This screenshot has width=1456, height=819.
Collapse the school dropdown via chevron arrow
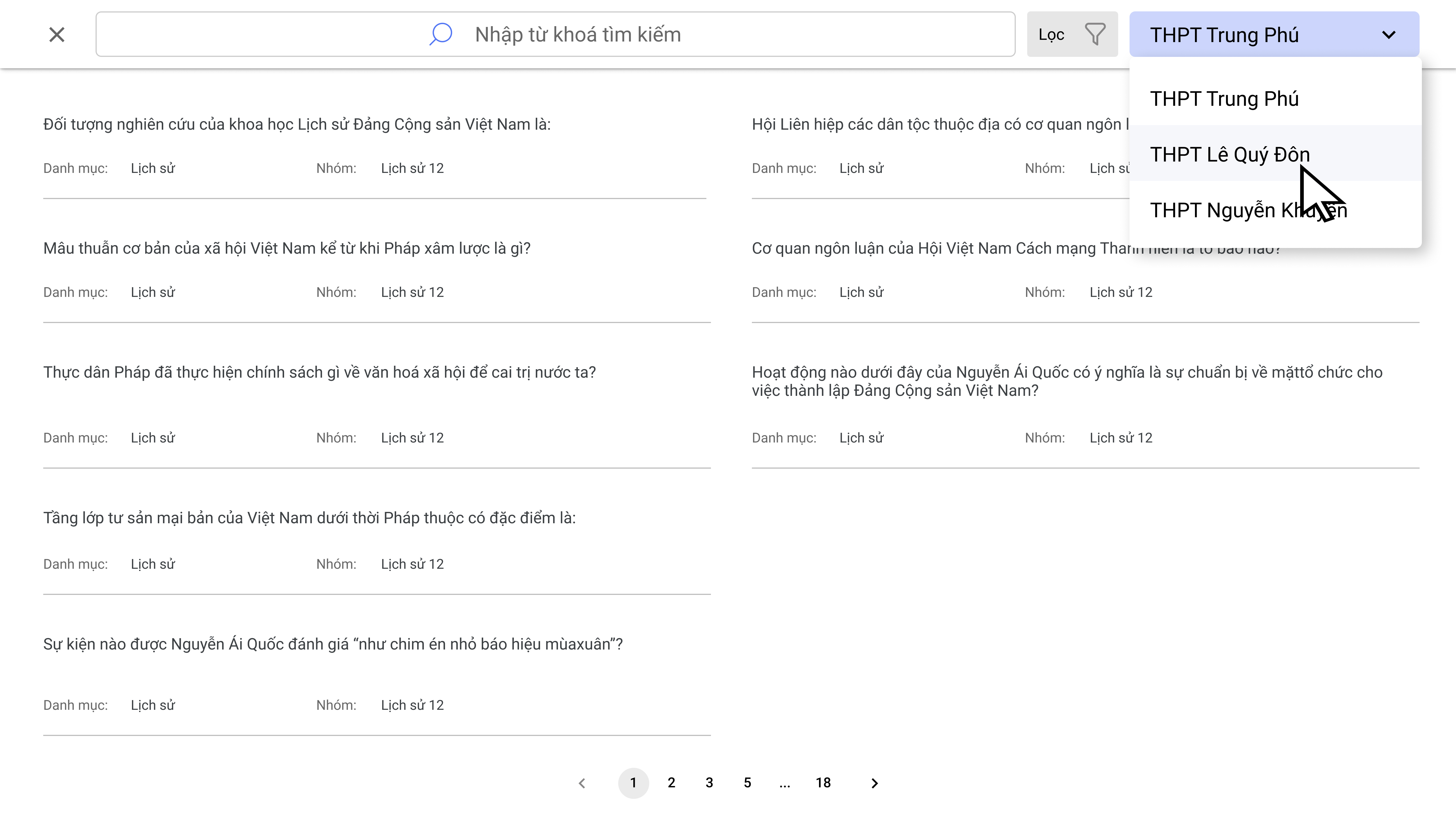coord(1388,34)
